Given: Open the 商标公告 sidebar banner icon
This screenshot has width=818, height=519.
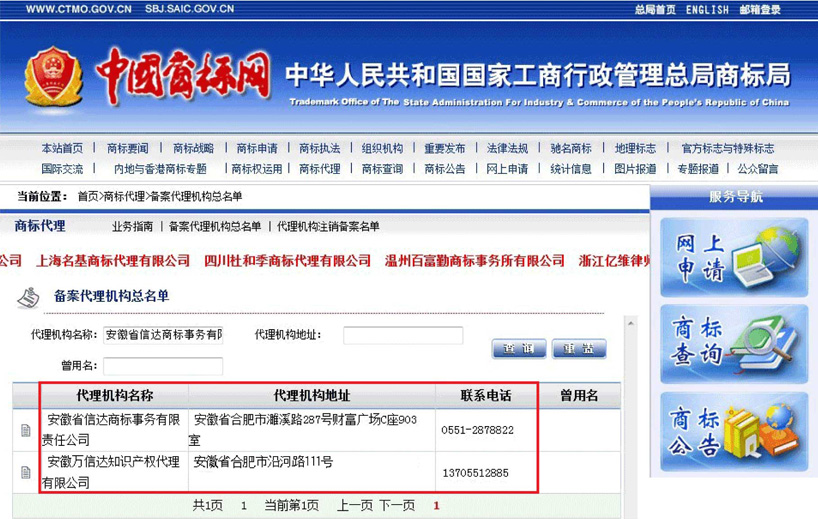Looking at the screenshot, I should pos(735,431).
